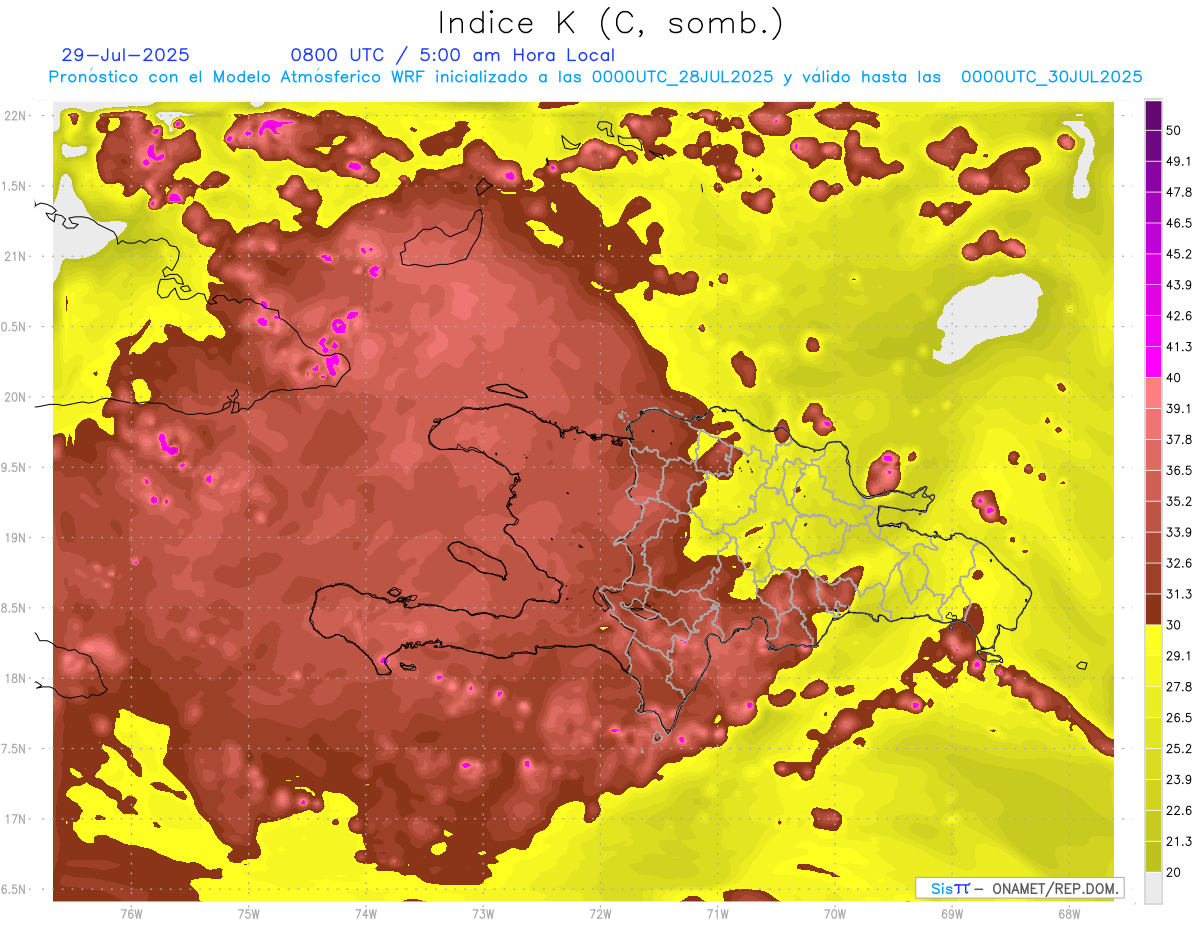Click the colorbar value '30'
Screen dimensions: 1200x927
point(1174,625)
